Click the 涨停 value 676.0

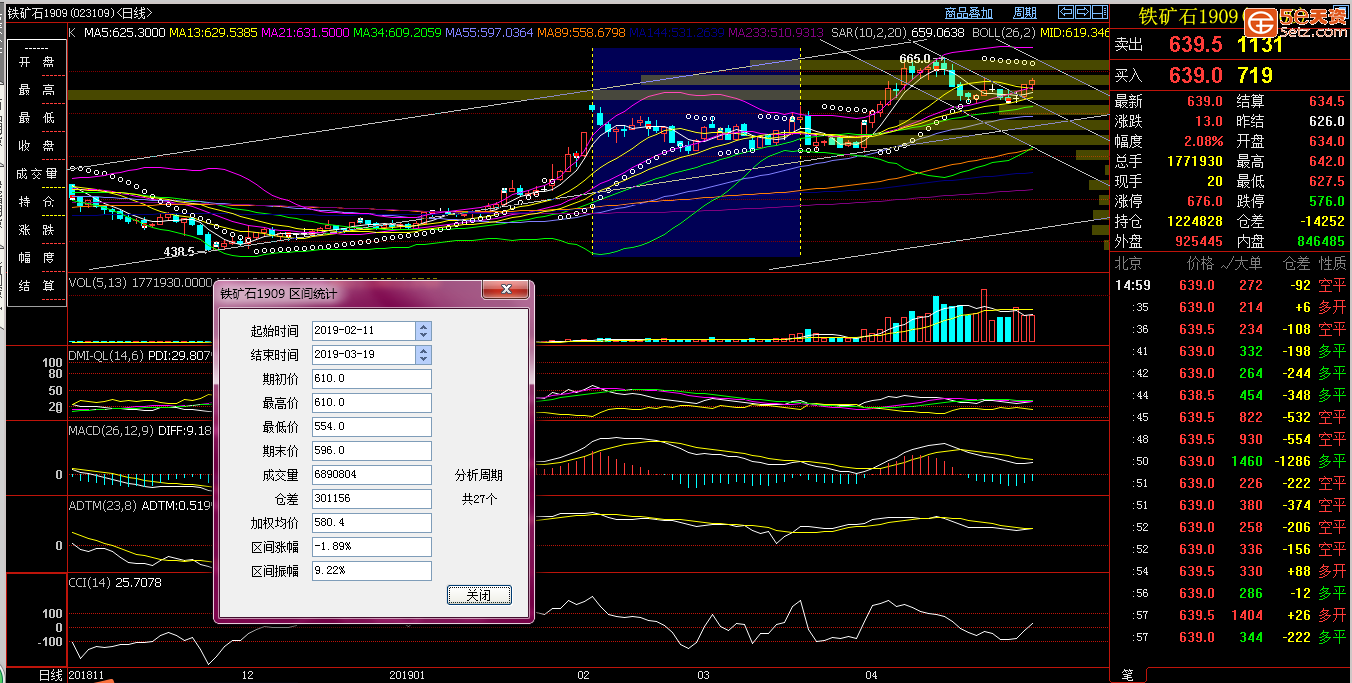(1205, 201)
